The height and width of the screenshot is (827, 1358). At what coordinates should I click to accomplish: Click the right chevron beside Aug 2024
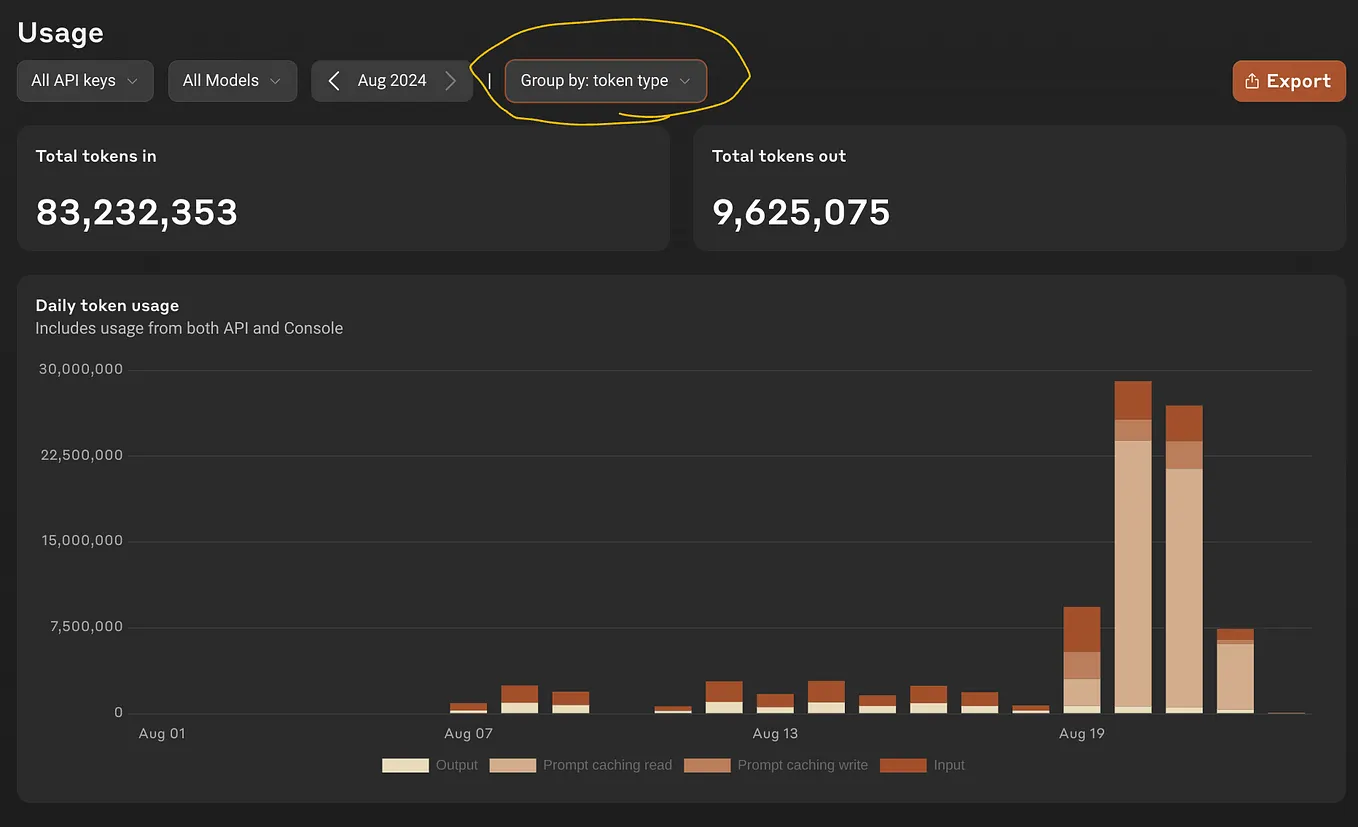451,80
